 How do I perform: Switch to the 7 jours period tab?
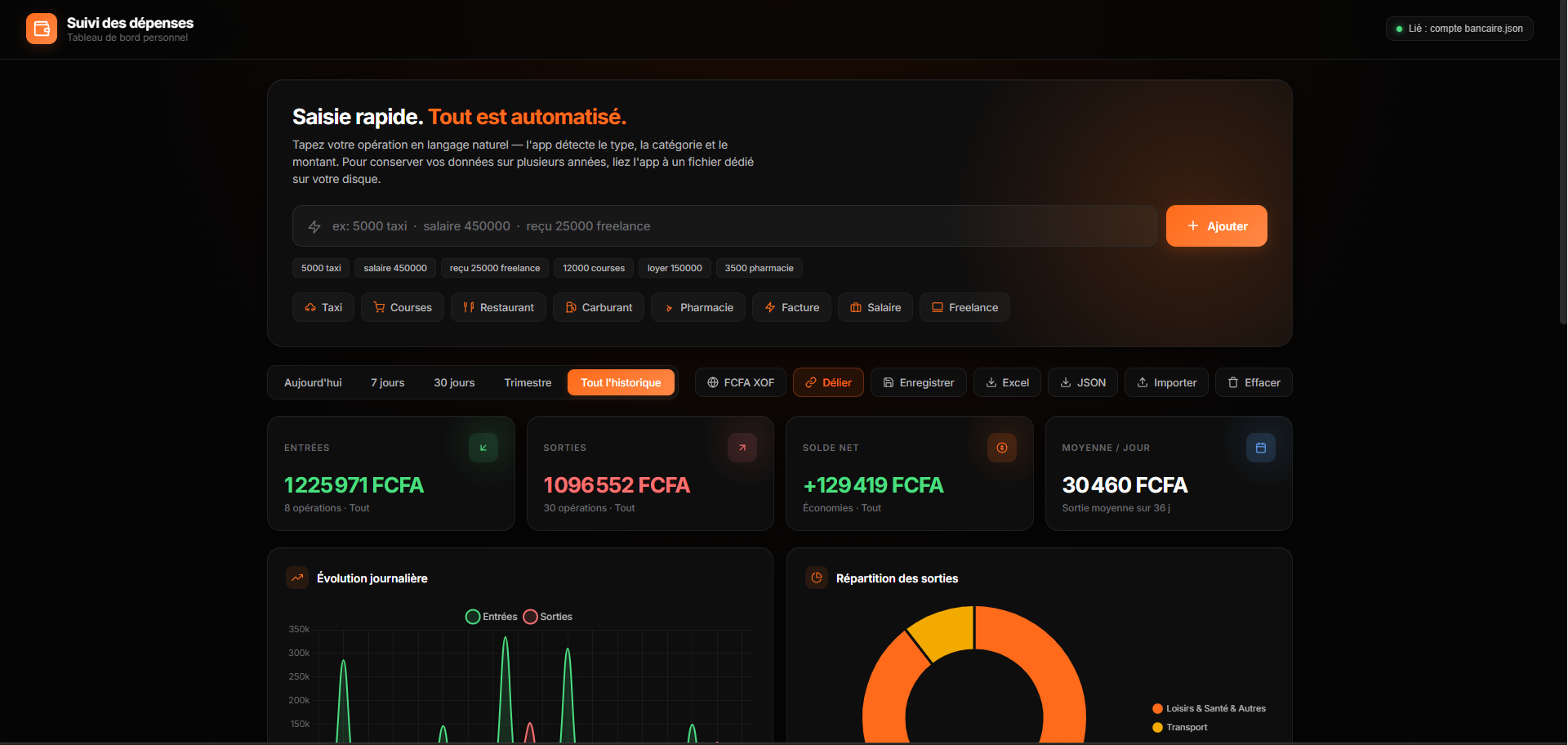tap(388, 382)
